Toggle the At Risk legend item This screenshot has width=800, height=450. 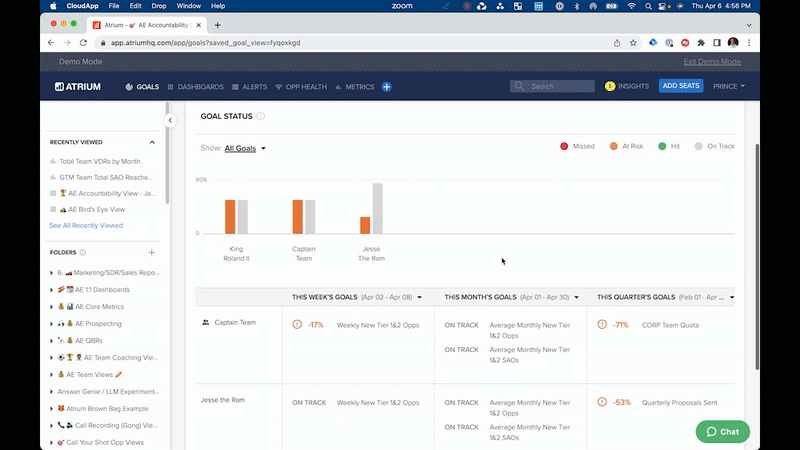pos(626,146)
